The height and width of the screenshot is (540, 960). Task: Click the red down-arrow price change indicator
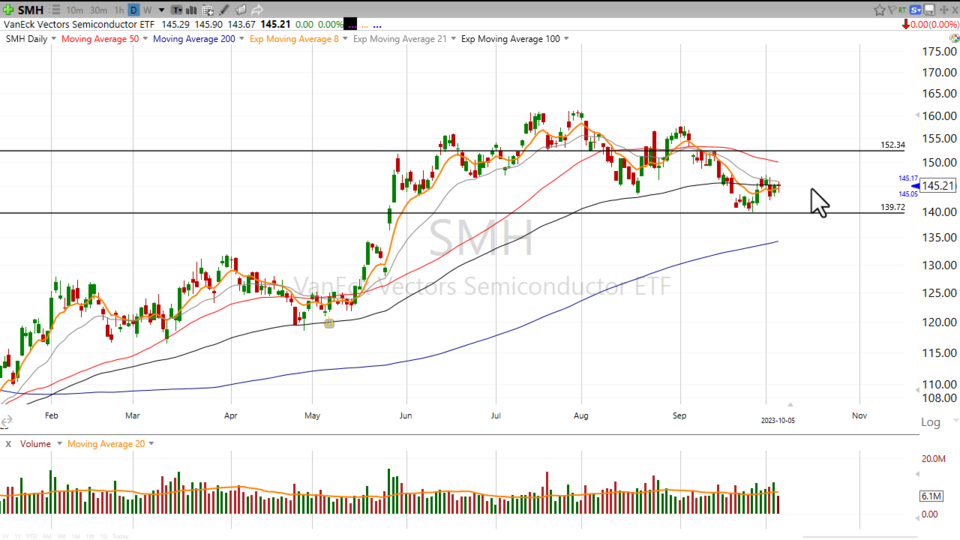[x=906, y=24]
